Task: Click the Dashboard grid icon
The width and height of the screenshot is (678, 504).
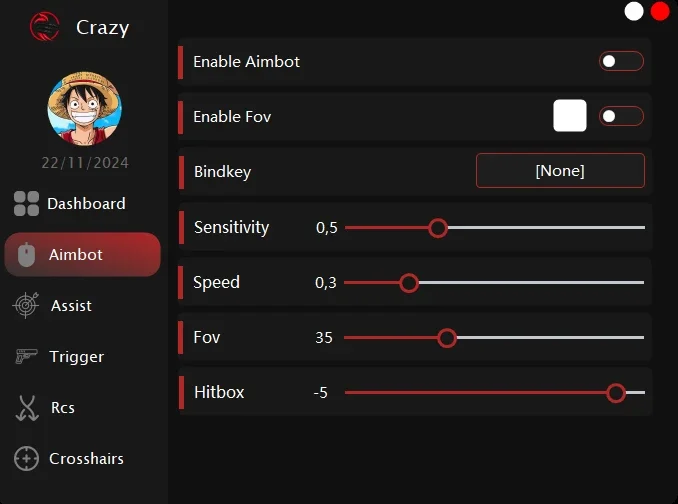Action: [26, 204]
